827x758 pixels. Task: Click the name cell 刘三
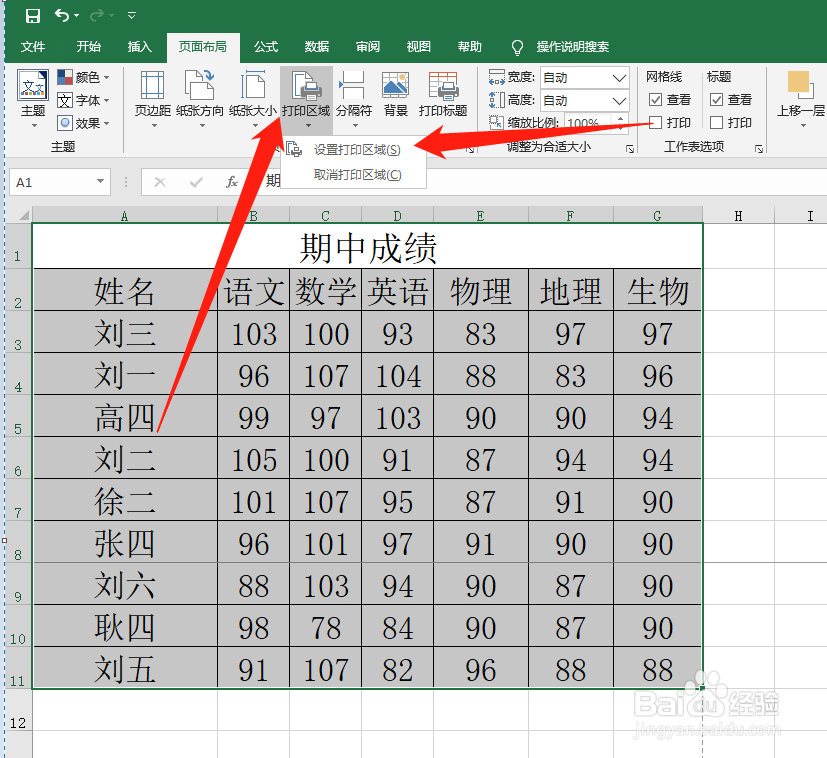pyautogui.click(x=125, y=332)
